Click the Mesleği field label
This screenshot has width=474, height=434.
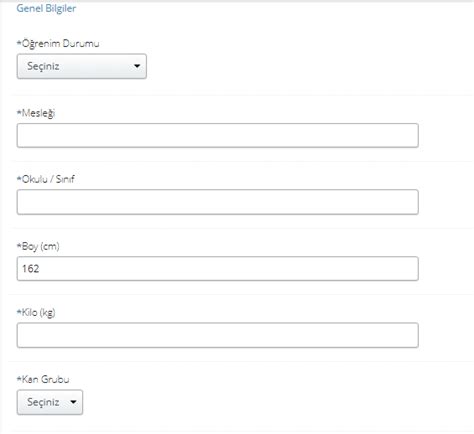click(36, 113)
